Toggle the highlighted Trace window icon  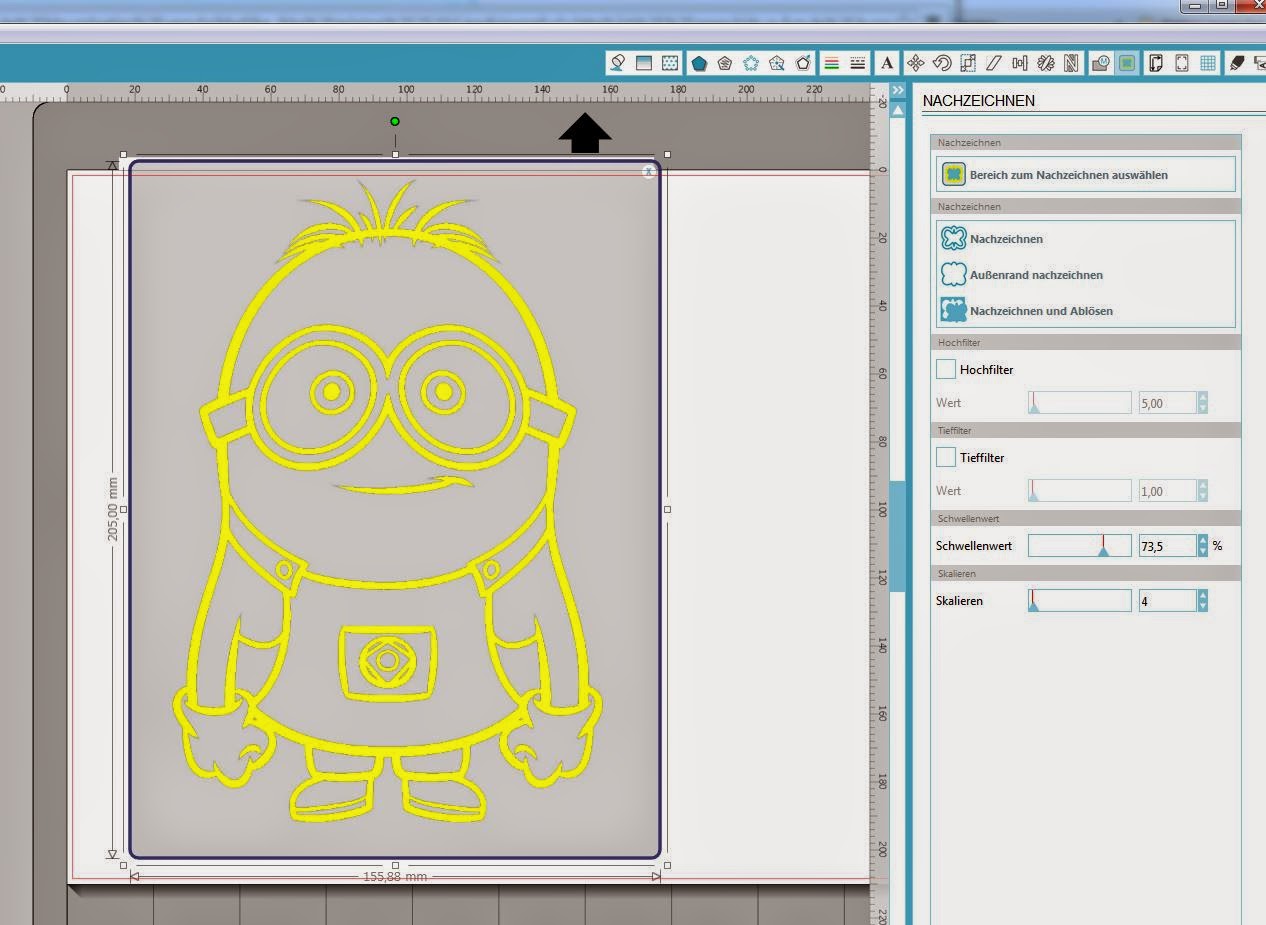tap(1127, 63)
